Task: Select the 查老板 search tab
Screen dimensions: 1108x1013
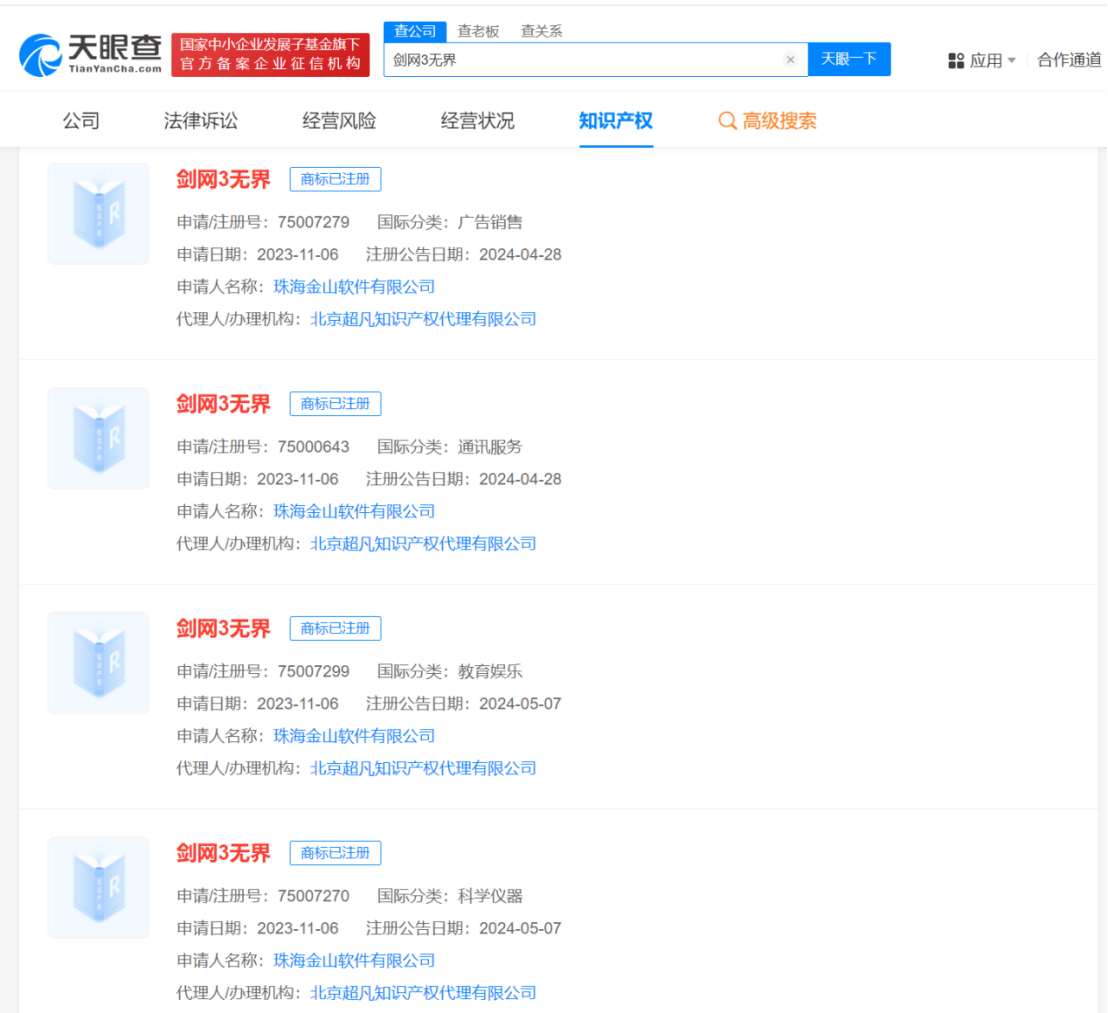Action: (478, 31)
